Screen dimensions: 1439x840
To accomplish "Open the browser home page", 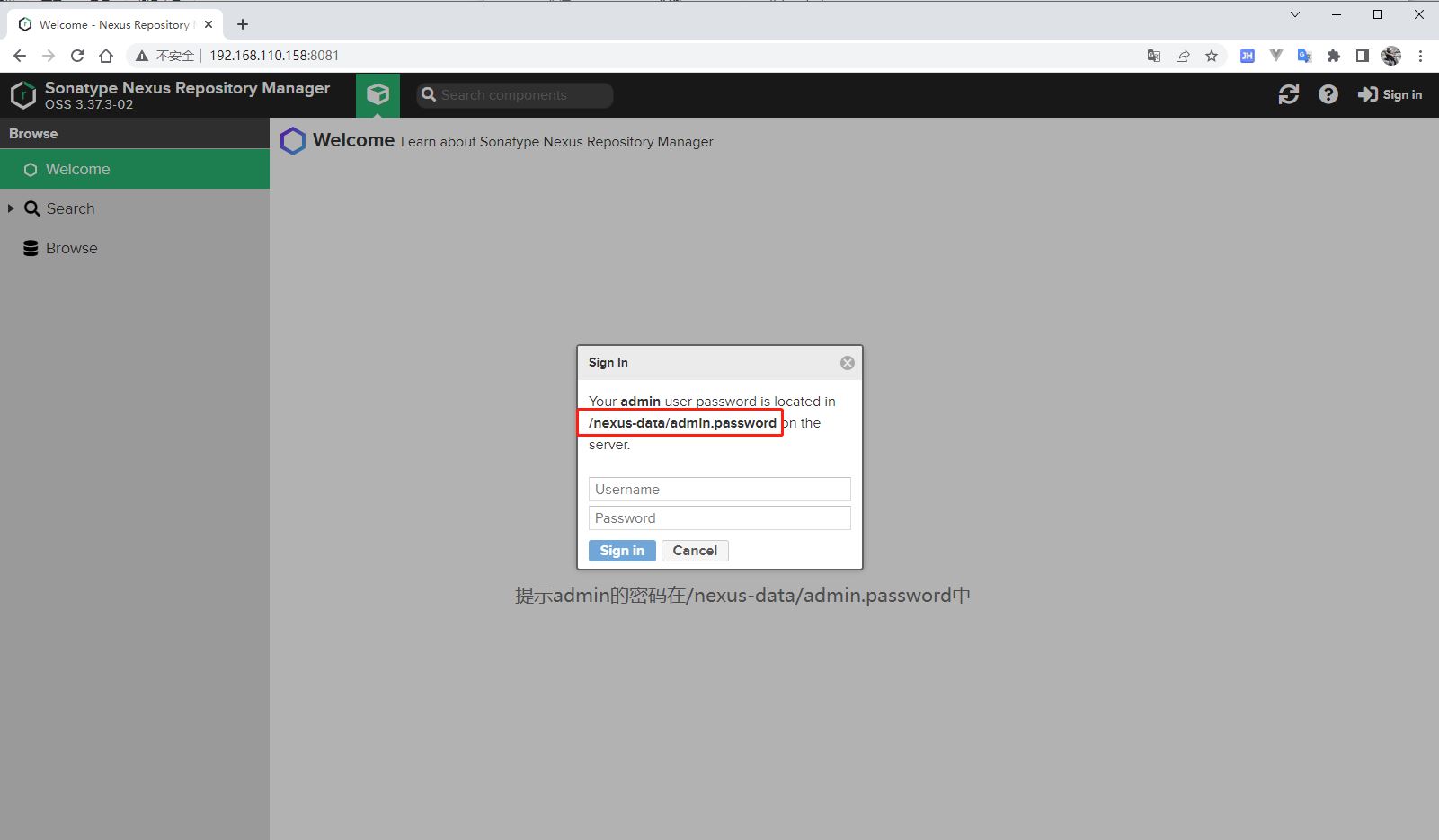I will [x=106, y=56].
